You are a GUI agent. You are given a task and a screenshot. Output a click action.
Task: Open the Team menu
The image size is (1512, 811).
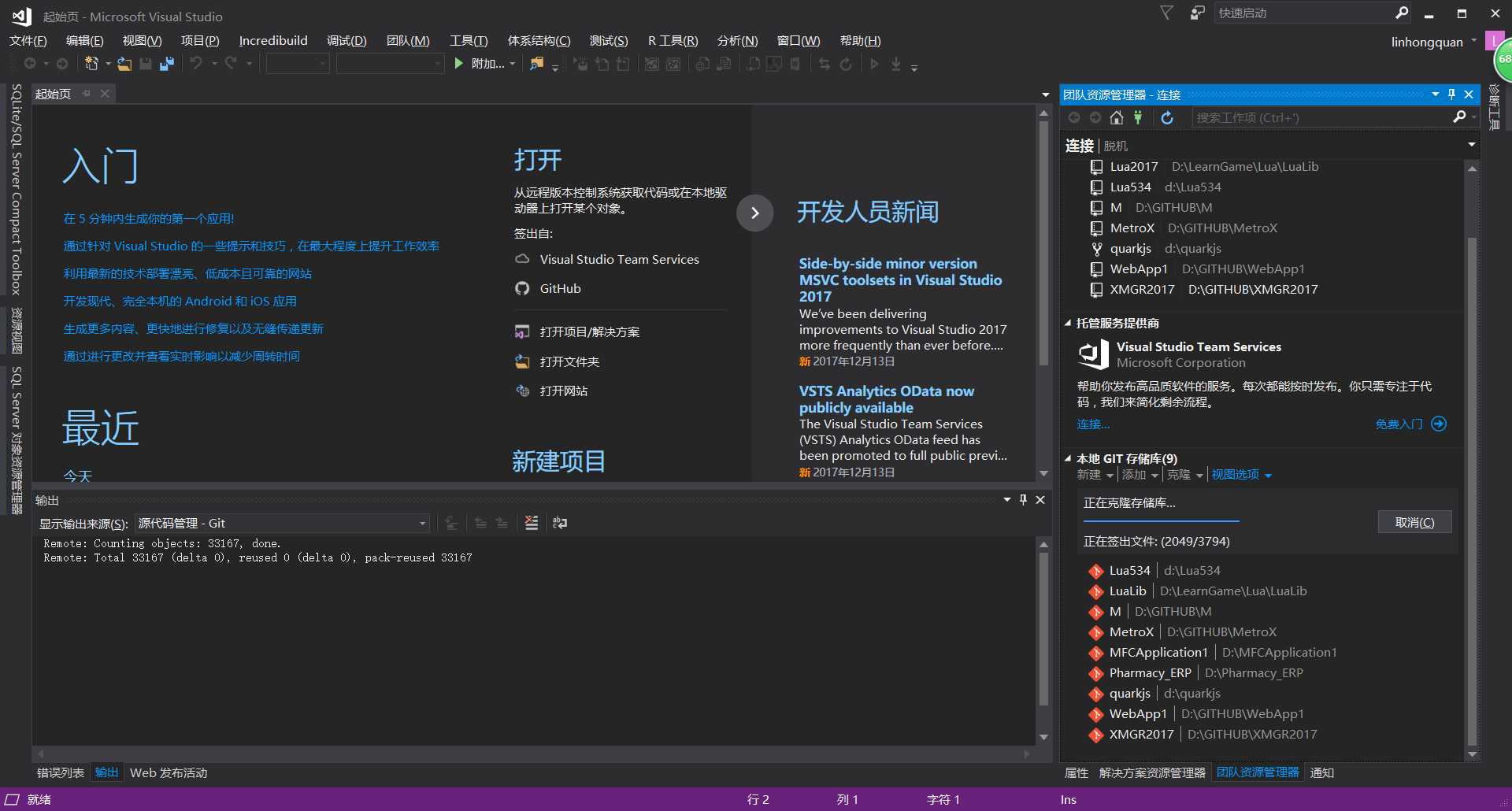coord(408,41)
